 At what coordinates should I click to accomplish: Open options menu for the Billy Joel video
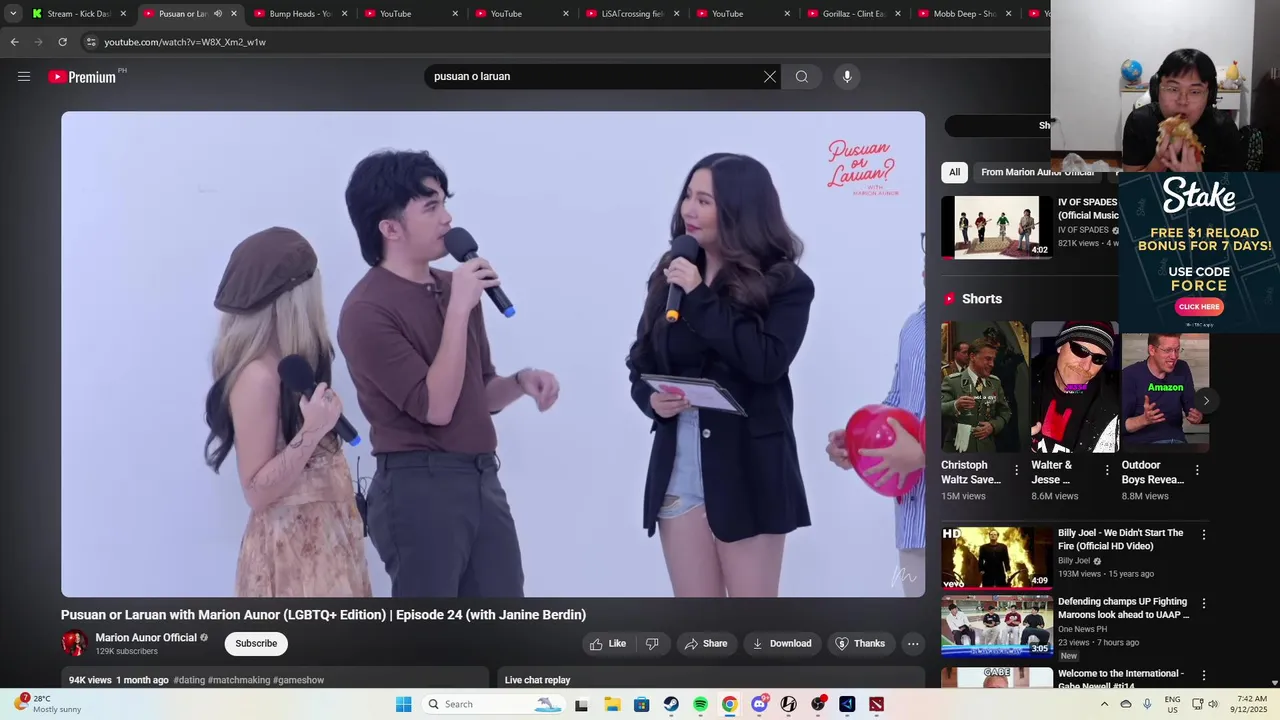pyautogui.click(x=1204, y=535)
